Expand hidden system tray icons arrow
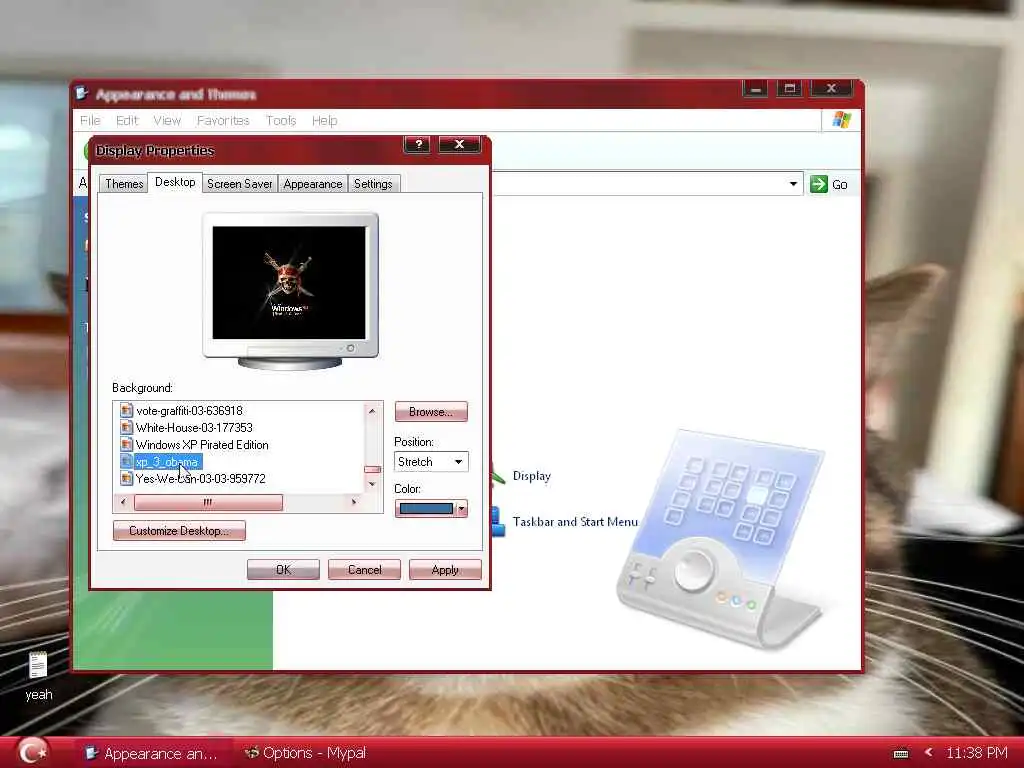This screenshot has width=1024, height=768. point(928,753)
